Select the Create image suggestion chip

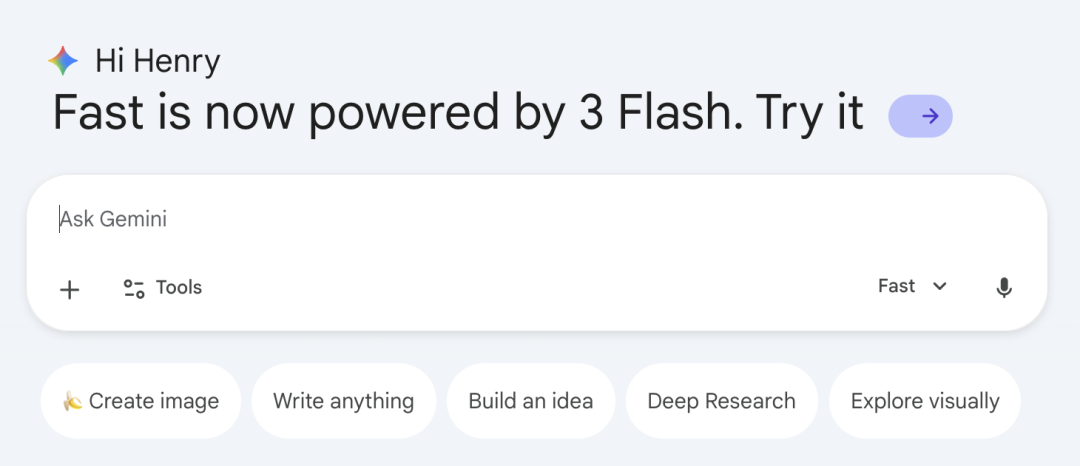pos(141,401)
